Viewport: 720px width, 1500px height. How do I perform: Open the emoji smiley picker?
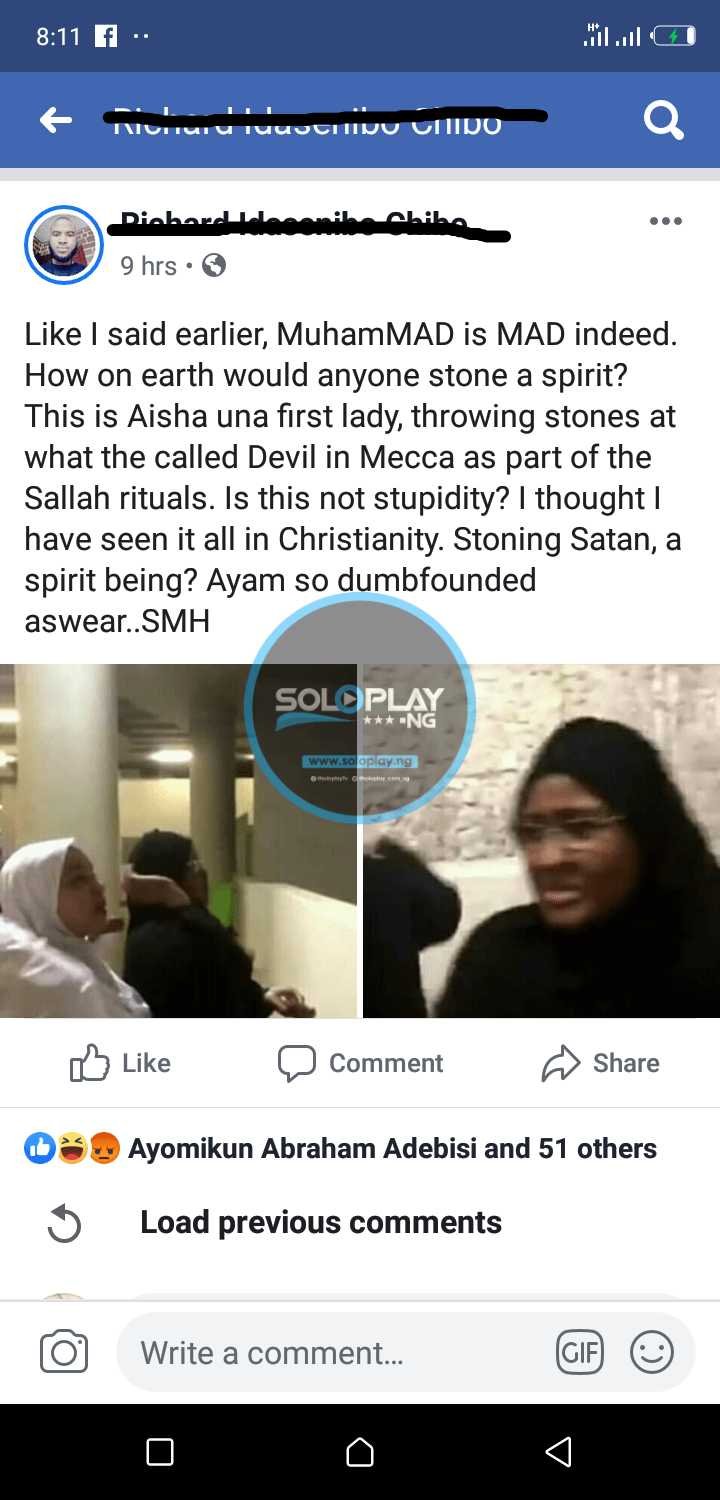(651, 1354)
